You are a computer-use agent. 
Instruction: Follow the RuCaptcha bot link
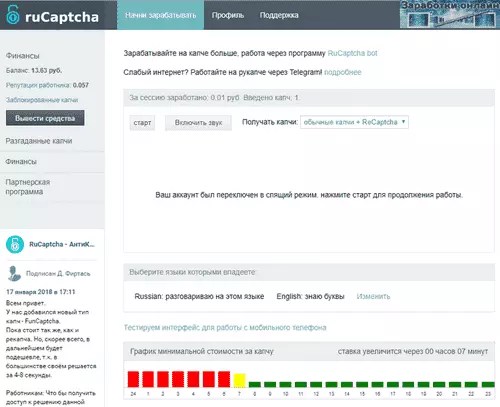click(352, 53)
